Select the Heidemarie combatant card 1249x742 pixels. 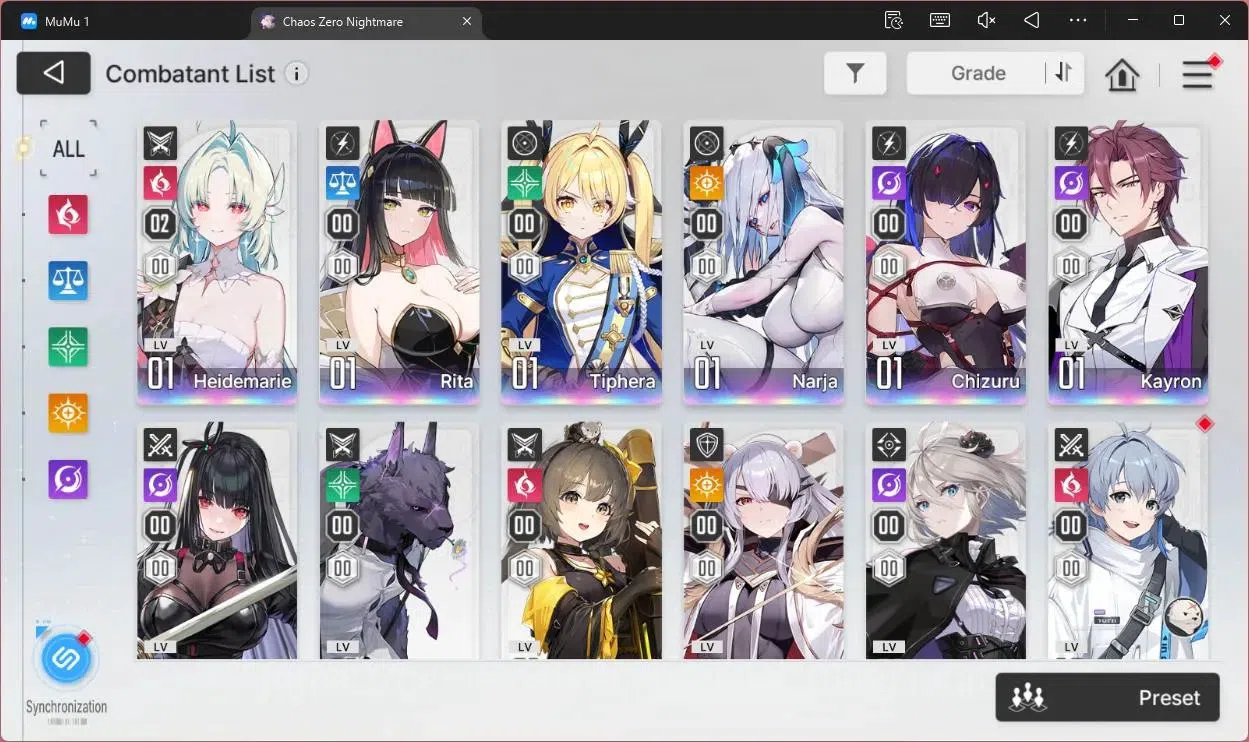click(217, 263)
